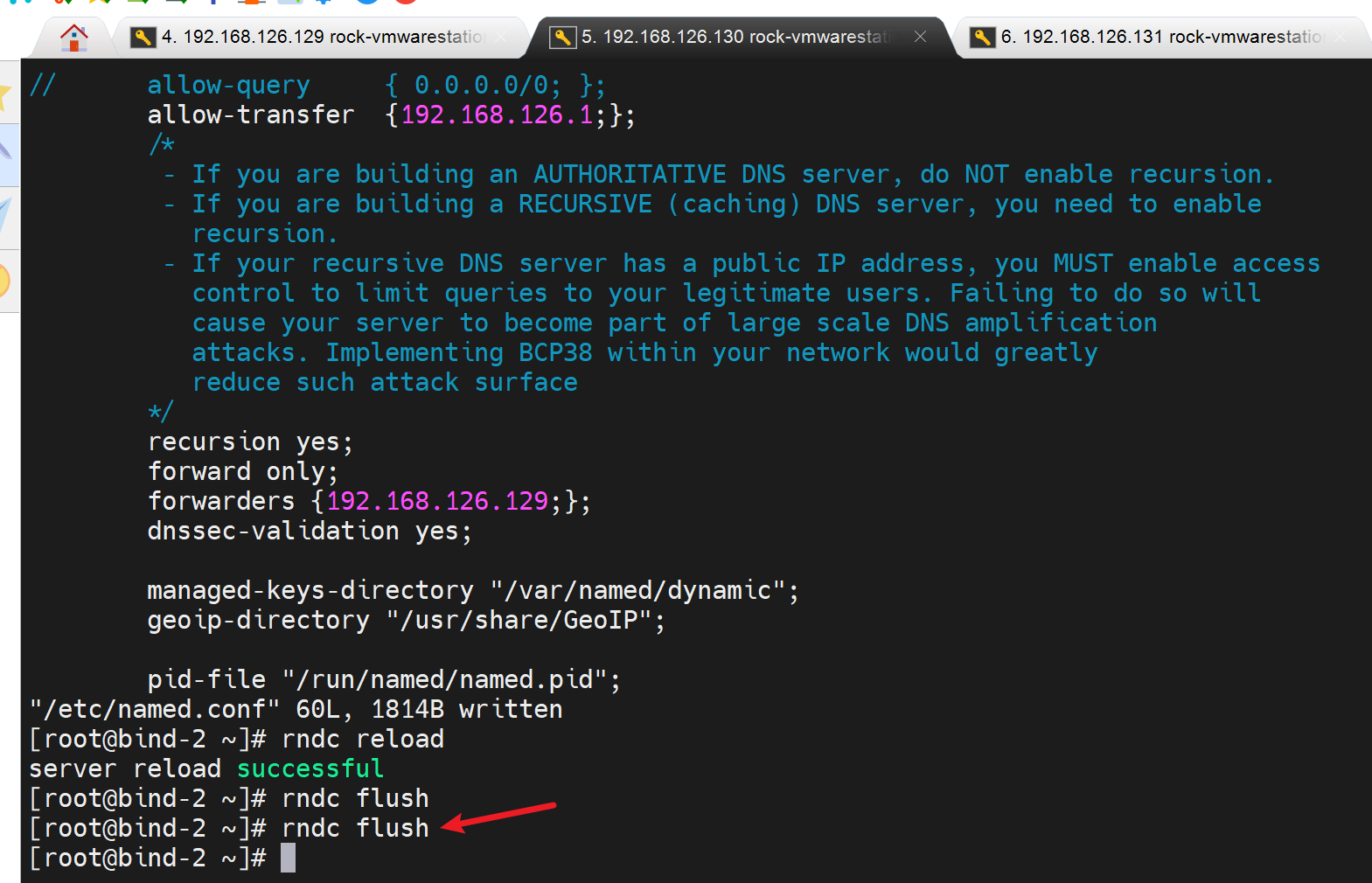This screenshot has width=1372, height=883.
Task: Click the forwarders IP 192.168.126.129
Action: coord(437,501)
